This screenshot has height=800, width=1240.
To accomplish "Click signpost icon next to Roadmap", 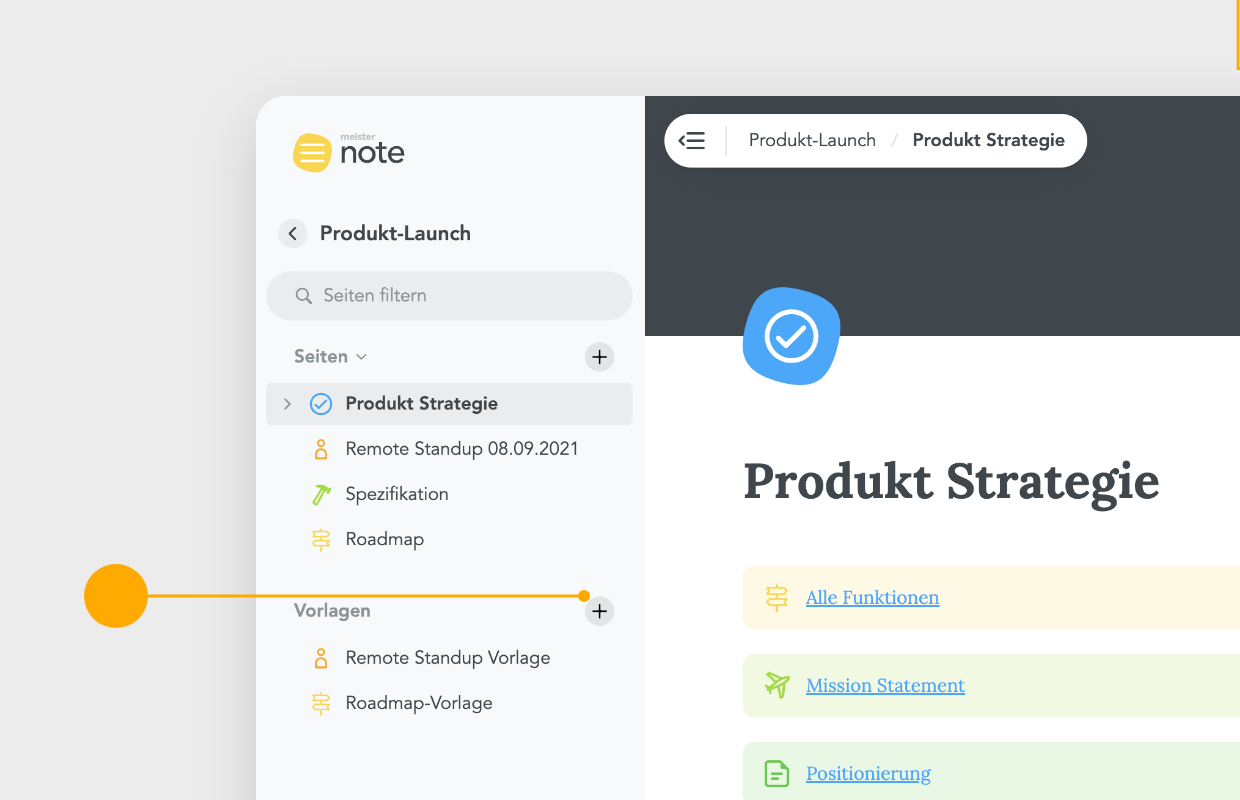I will [321, 539].
